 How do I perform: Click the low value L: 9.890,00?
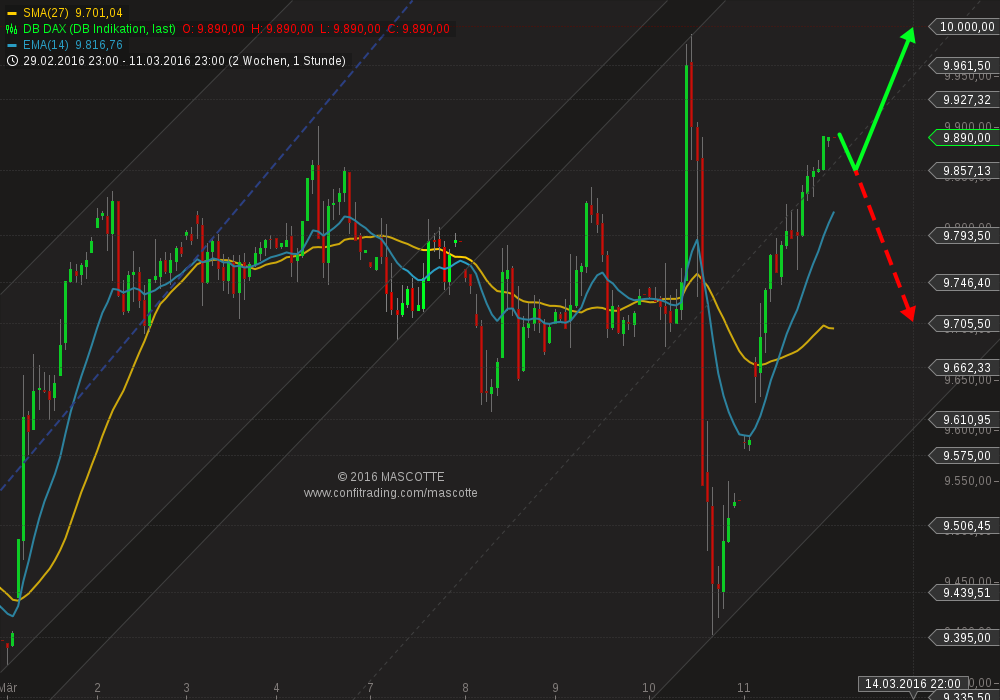click(x=350, y=29)
